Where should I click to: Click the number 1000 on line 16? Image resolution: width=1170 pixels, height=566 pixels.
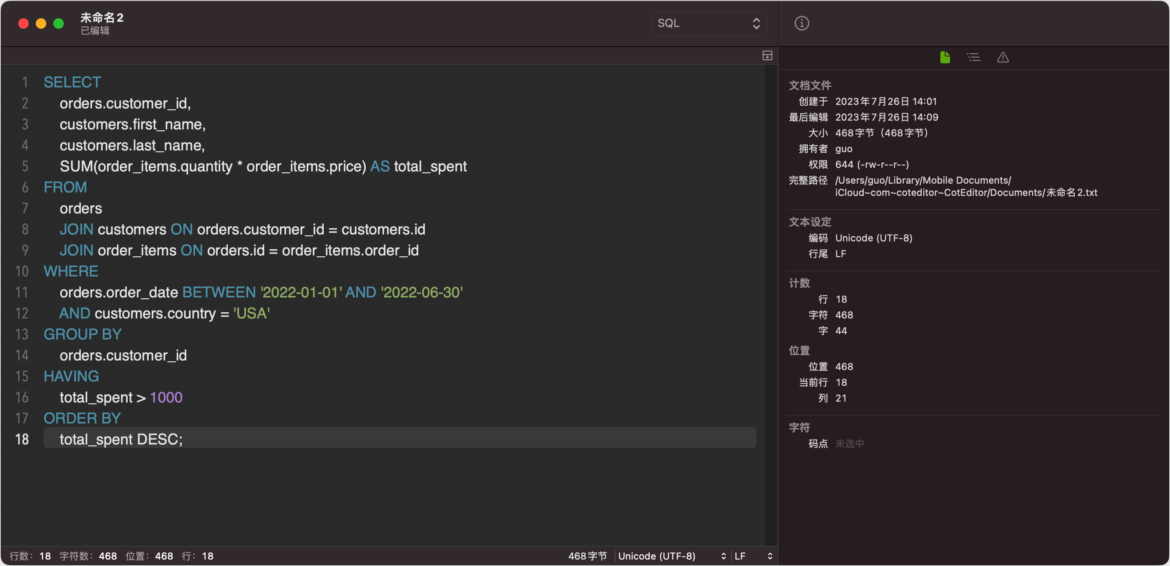(x=166, y=397)
